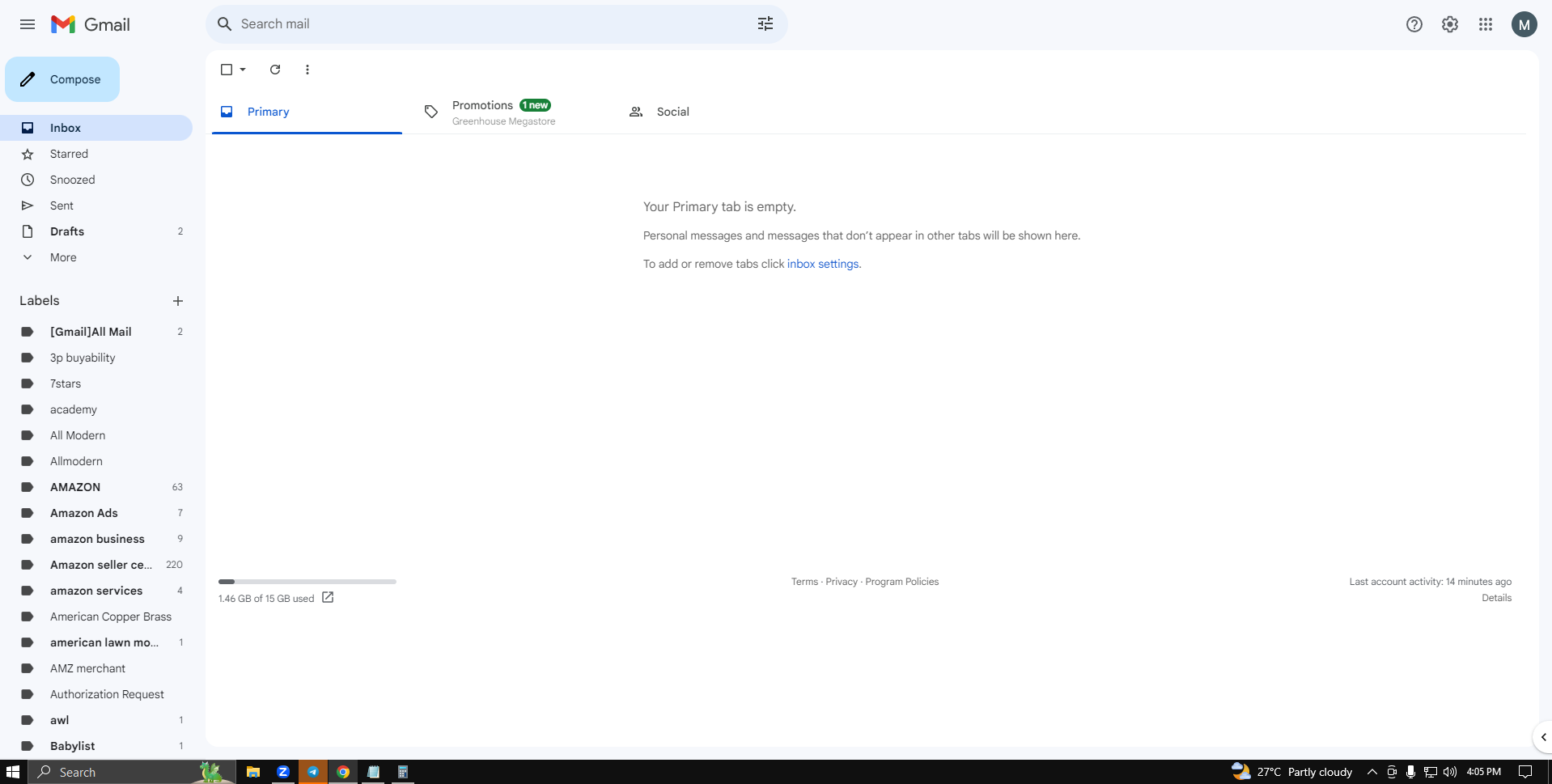Open the select dropdown arrow
1552x784 pixels.
pos(243,70)
